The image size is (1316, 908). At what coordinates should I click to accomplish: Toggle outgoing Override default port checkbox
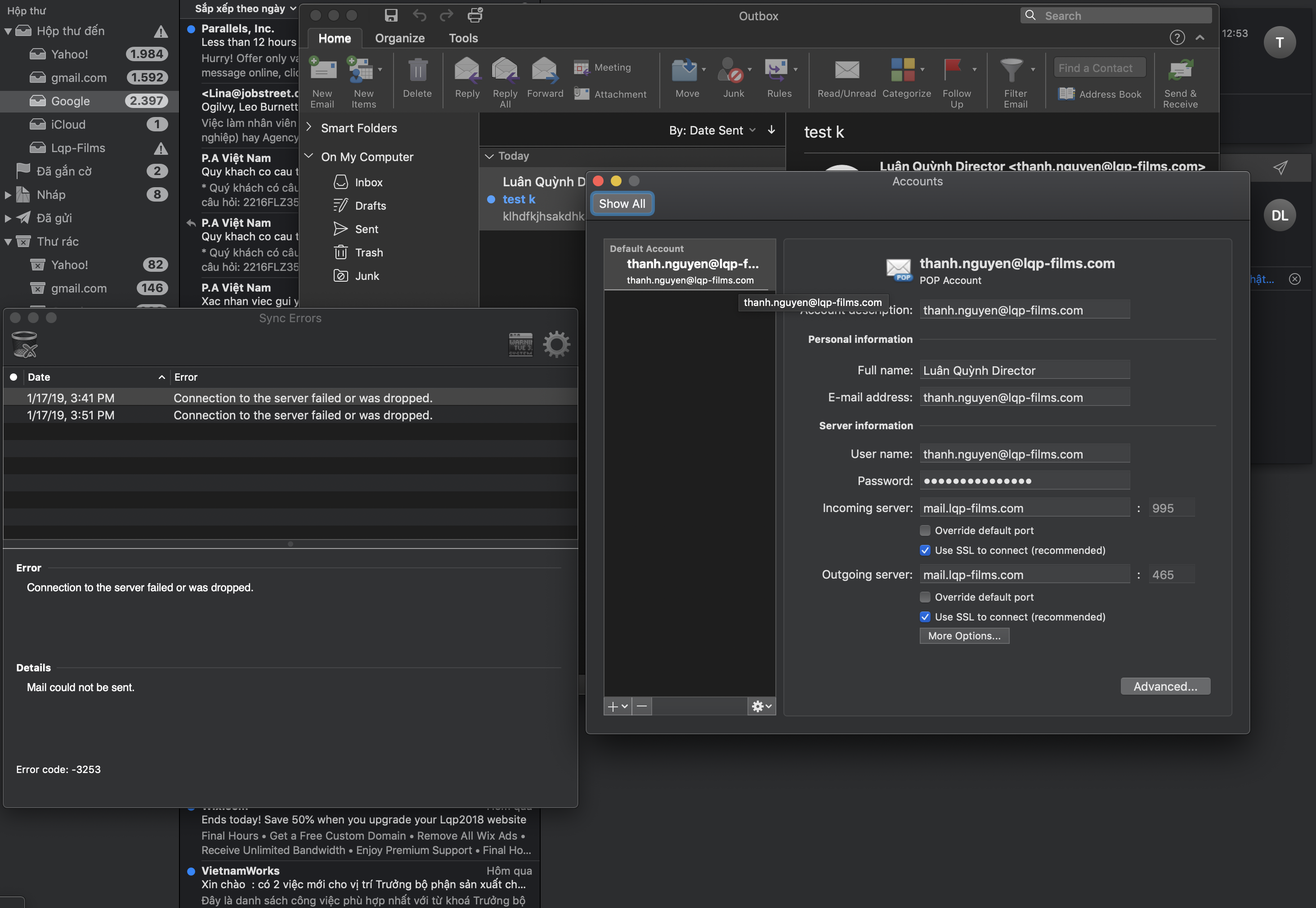pyautogui.click(x=925, y=597)
